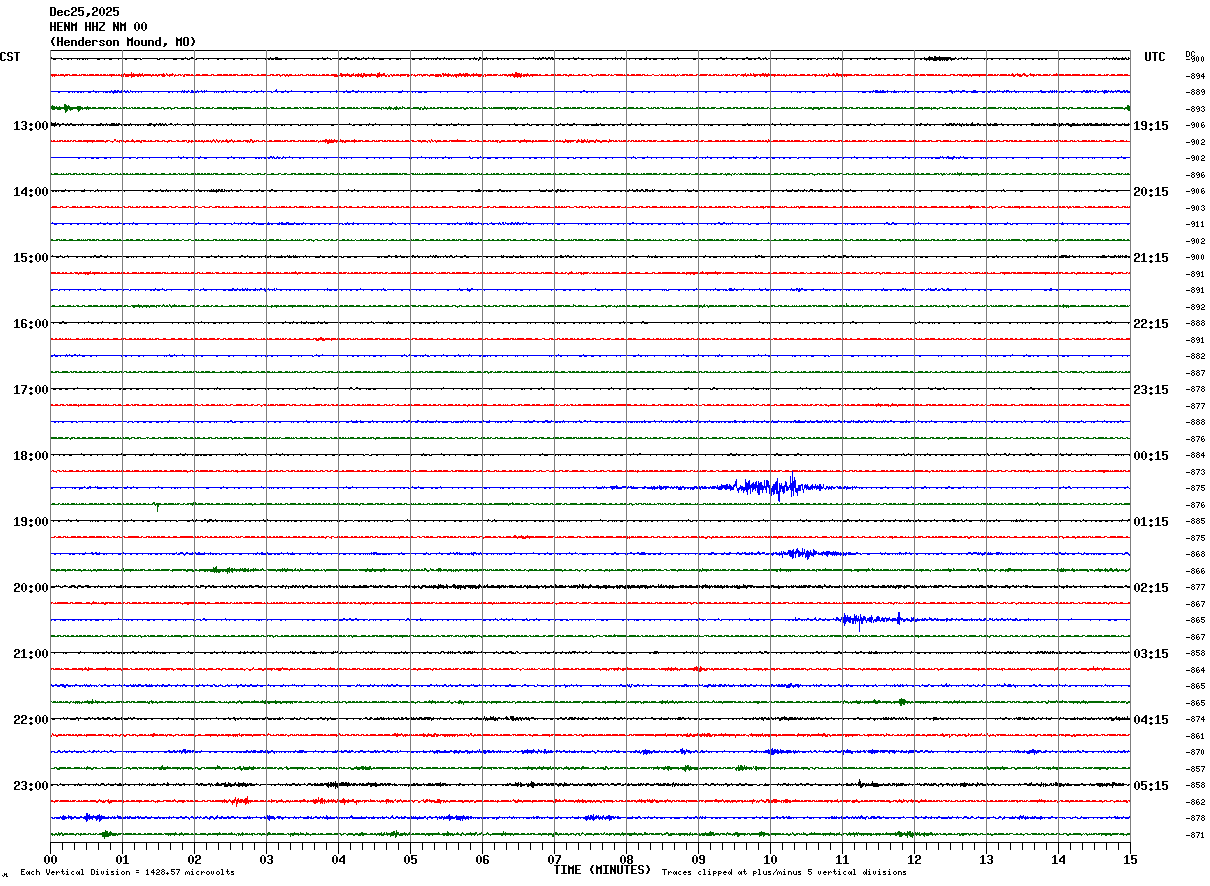Click the DC offset value -893
The height and width of the screenshot is (886, 1210).
[x=1195, y=109]
